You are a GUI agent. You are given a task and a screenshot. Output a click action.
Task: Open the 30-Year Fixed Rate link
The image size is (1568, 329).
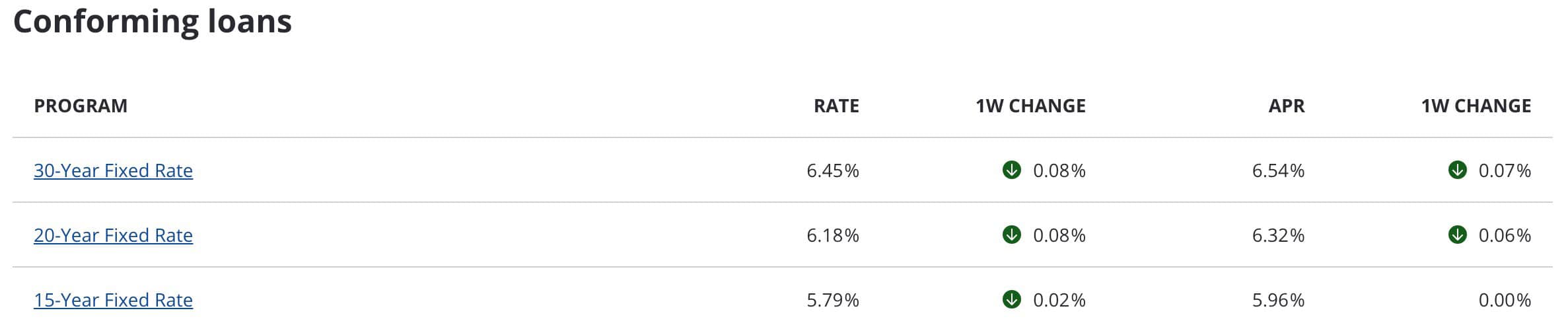(x=113, y=170)
